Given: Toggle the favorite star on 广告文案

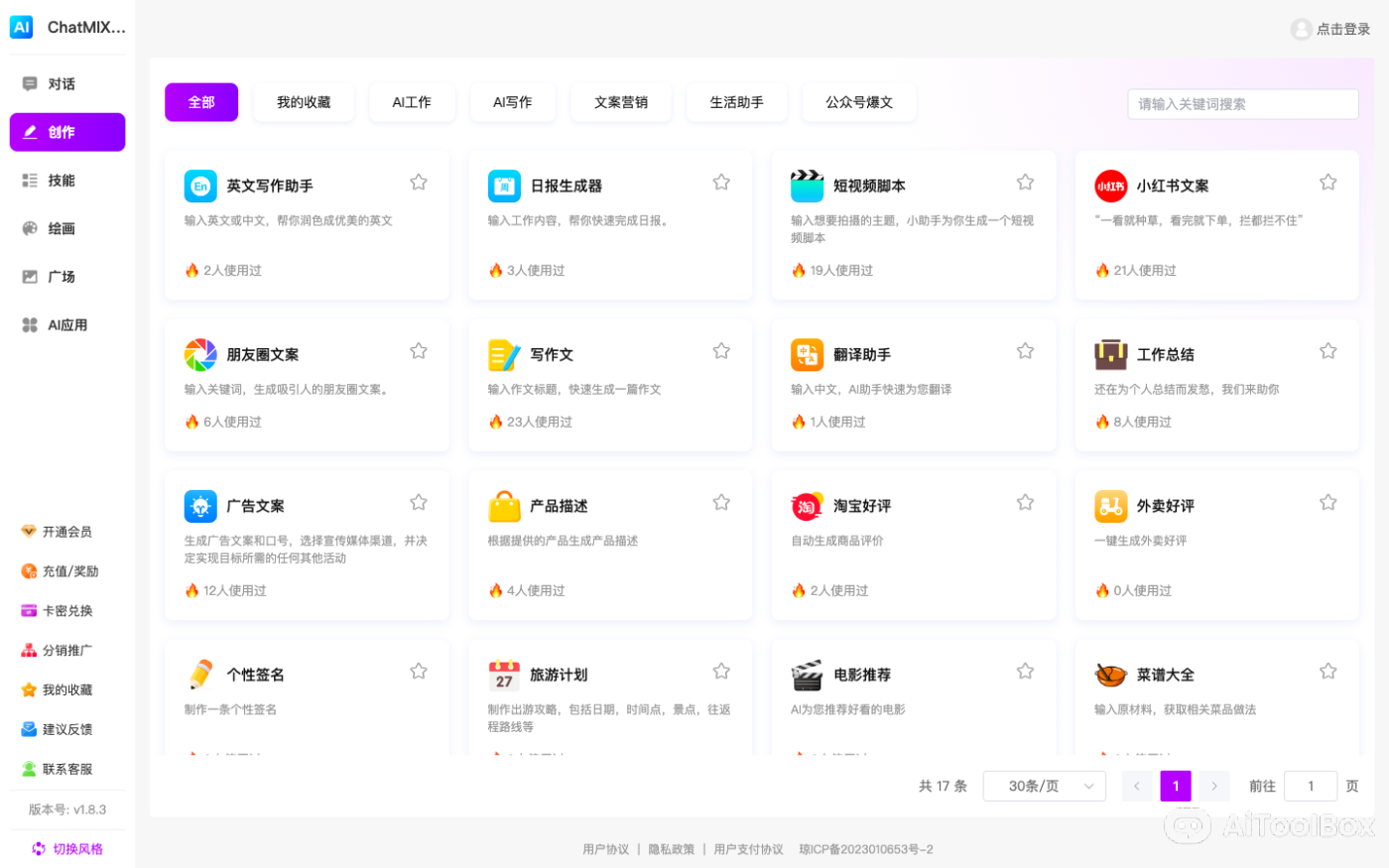Looking at the screenshot, I should (x=418, y=502).
